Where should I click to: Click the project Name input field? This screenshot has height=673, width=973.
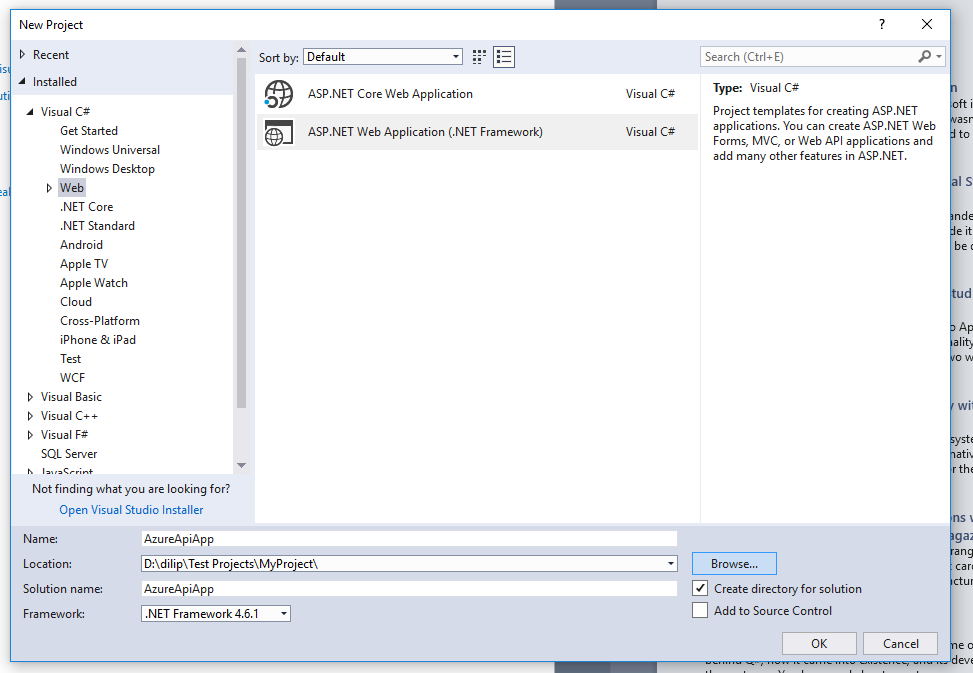pos(409,539)
